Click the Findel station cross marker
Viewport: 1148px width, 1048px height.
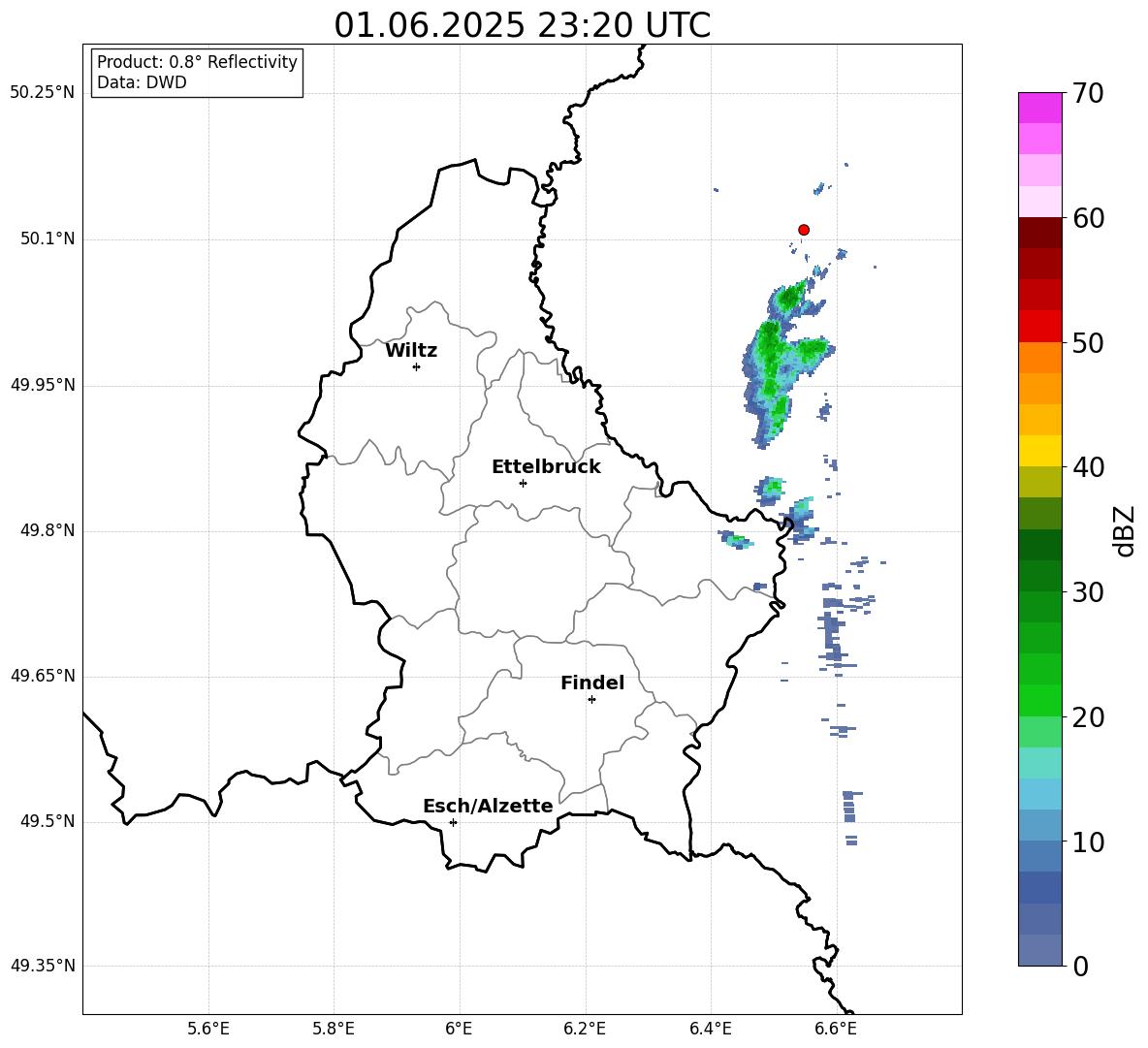[x=591, y=700]
